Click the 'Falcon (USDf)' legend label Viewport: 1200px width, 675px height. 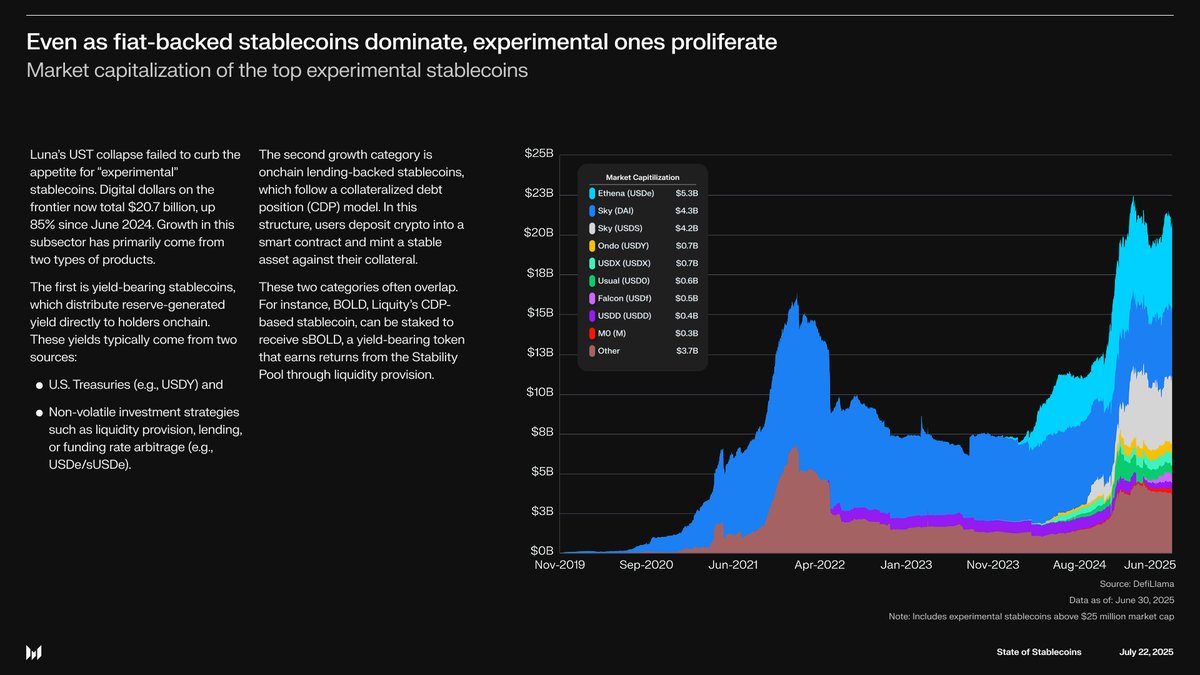tap(623, 298)
